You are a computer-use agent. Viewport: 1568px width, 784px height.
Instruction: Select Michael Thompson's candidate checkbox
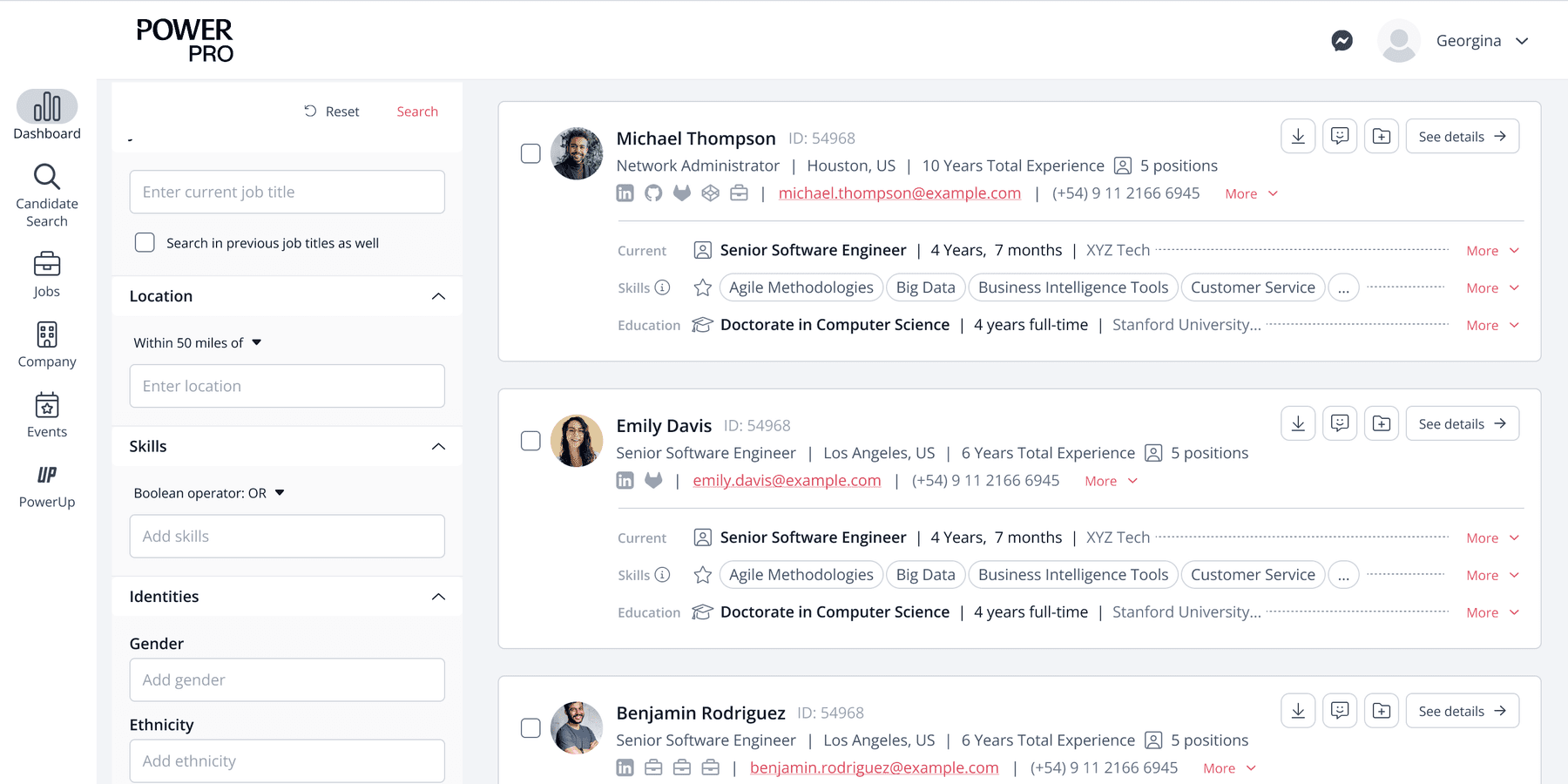click(531, 153)
